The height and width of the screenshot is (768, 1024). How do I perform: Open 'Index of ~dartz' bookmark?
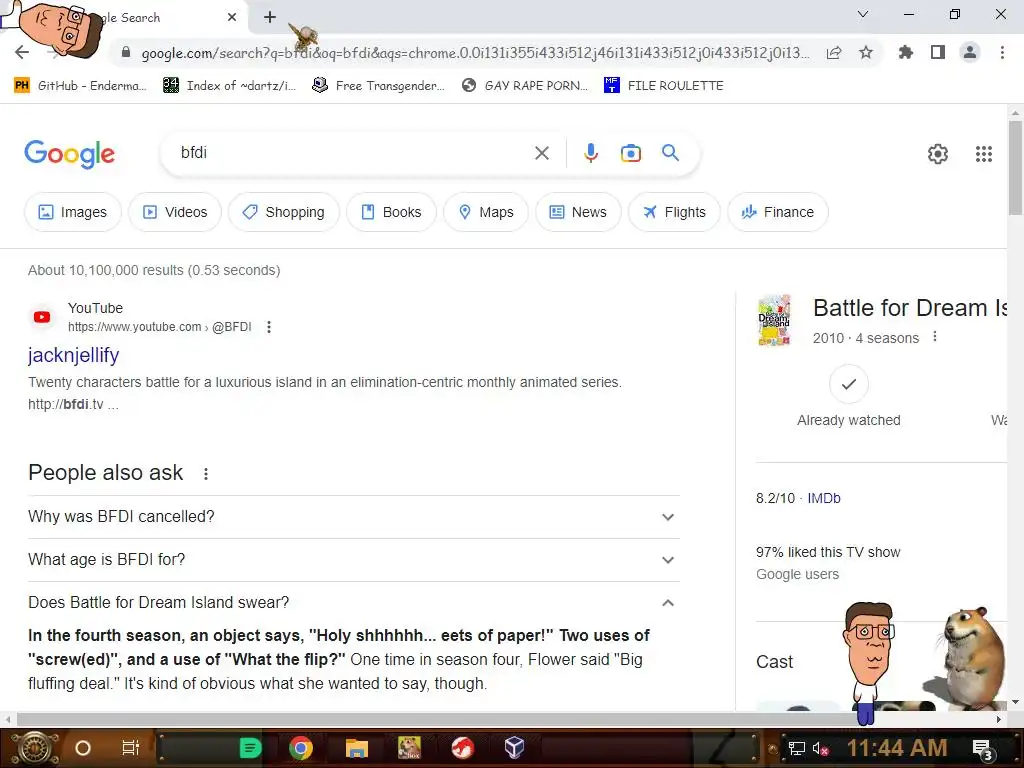pos(229,86)
